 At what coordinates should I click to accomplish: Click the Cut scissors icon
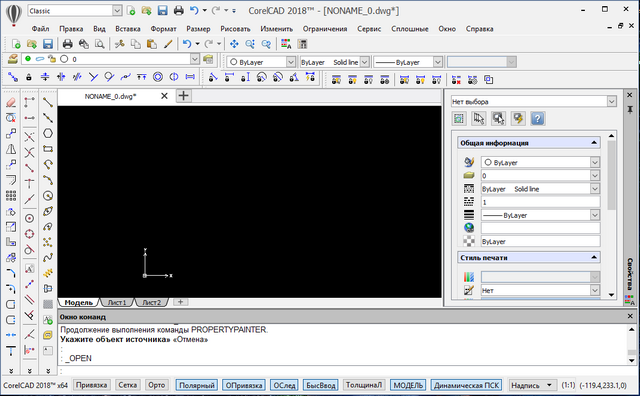119,44
